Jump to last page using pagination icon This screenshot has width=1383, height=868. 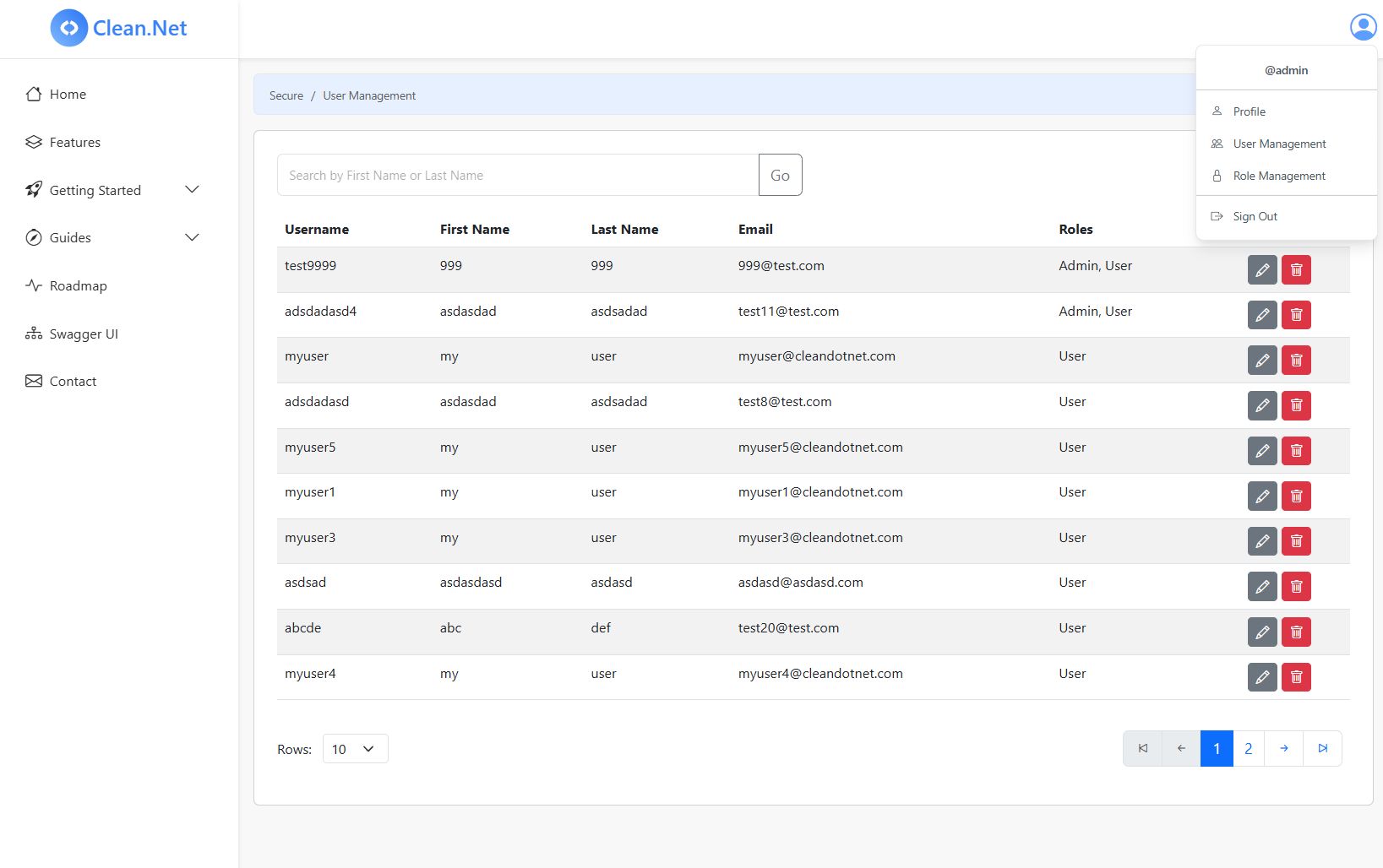[1322, 749]
